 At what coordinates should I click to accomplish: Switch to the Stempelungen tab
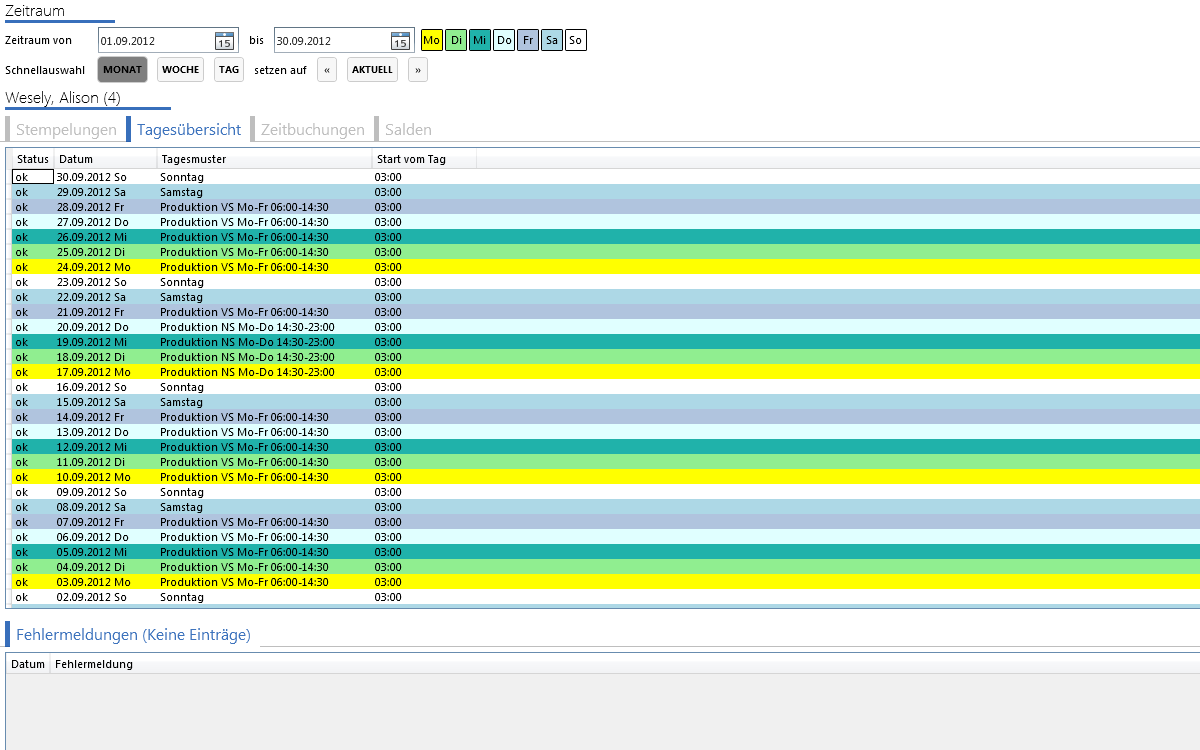point(66,130)
